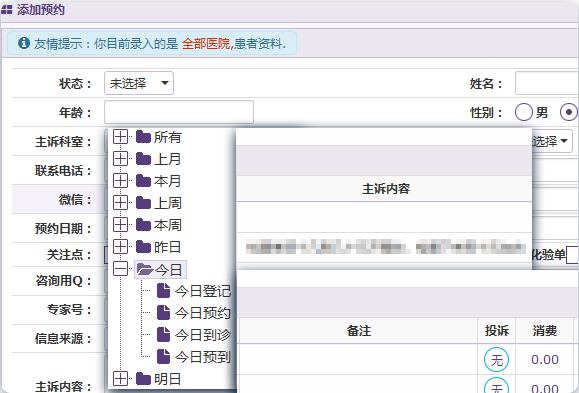Click the 所有 folder icon

click(143, 137)
